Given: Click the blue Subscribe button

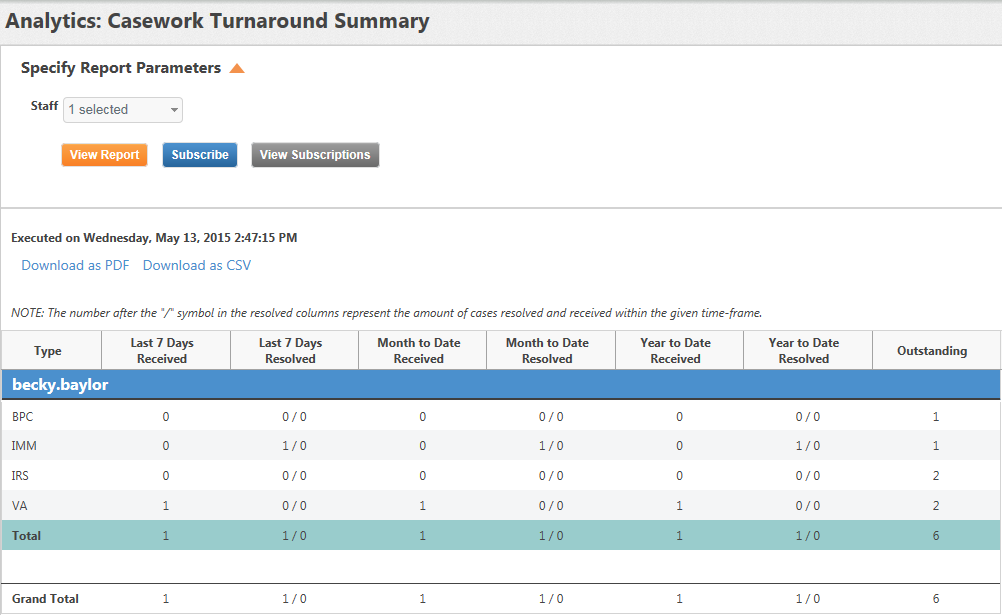Looking at the screenshot, I should [200, 155].
